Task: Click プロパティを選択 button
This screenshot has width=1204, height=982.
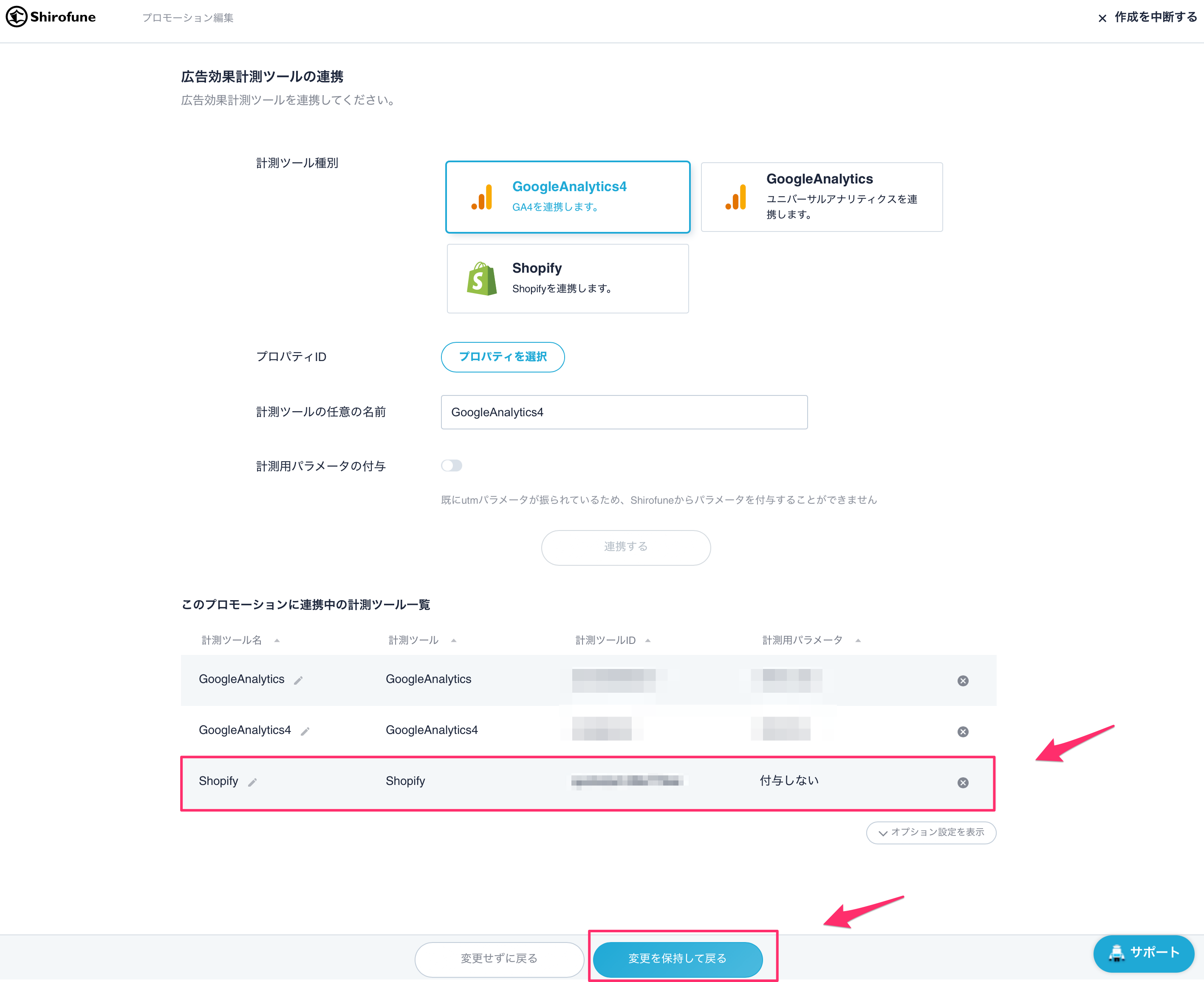Action: pyautogui.click(x=503, y=357)
